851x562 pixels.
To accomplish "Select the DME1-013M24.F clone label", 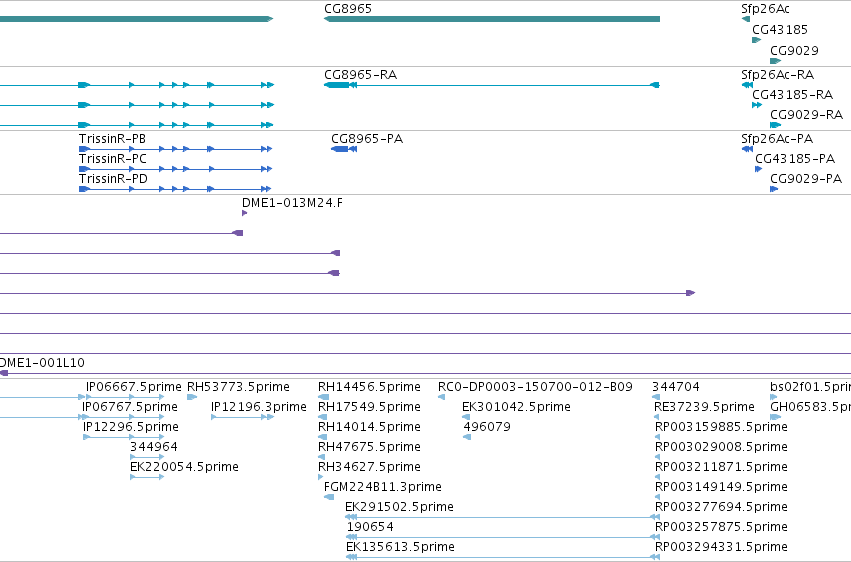I will pyautogui.click(x=292, y=203).
